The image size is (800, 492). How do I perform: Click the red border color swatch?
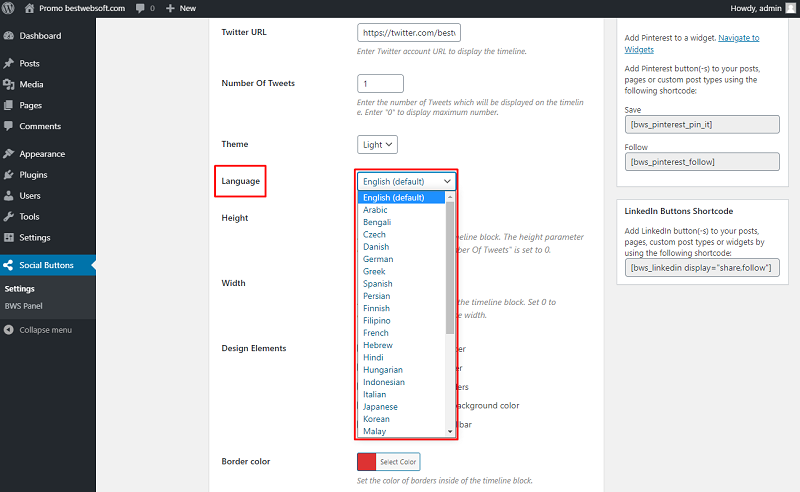coord(366,462)
